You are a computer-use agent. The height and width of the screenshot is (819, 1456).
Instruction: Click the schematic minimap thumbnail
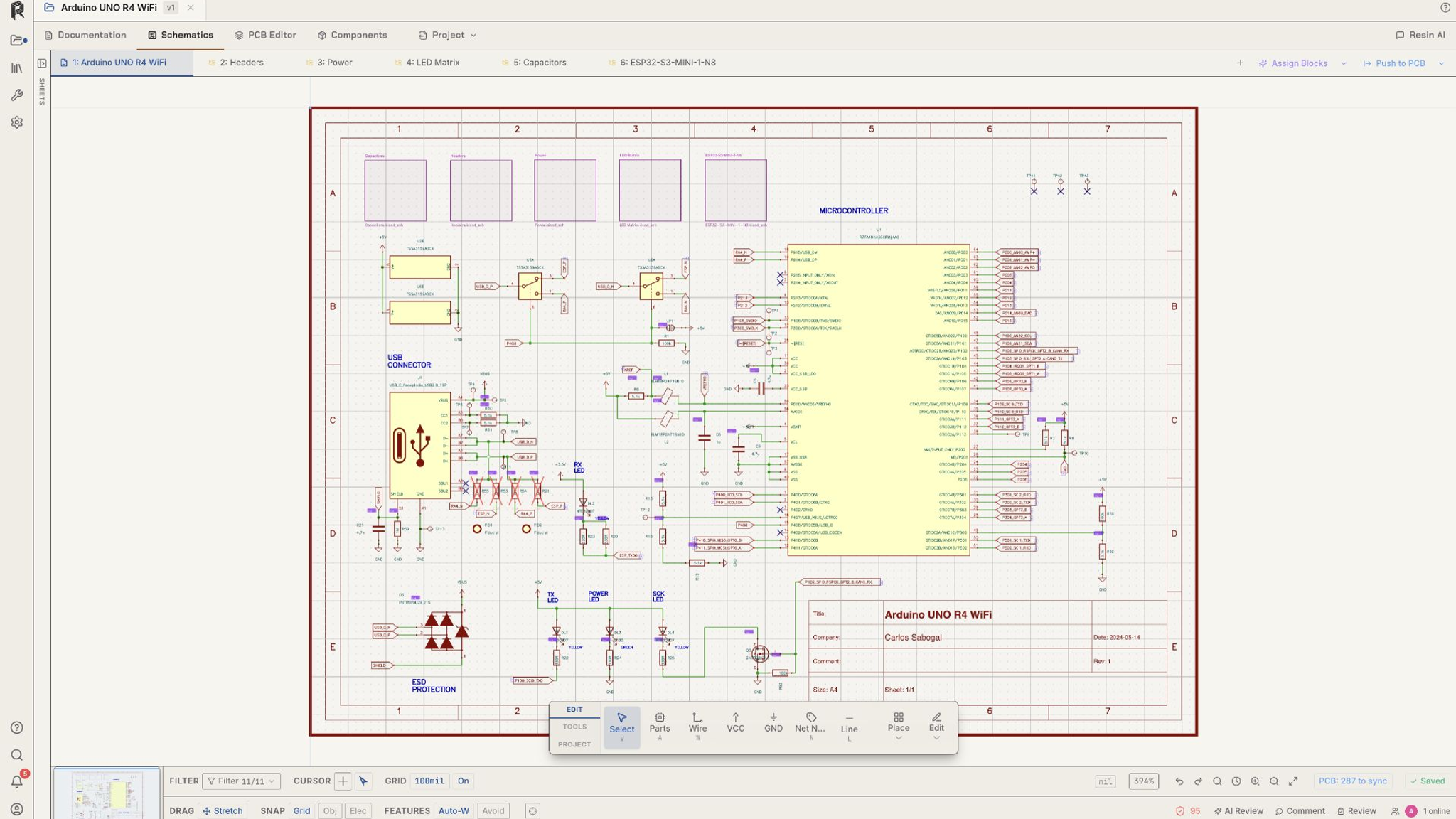click(107, 793)
